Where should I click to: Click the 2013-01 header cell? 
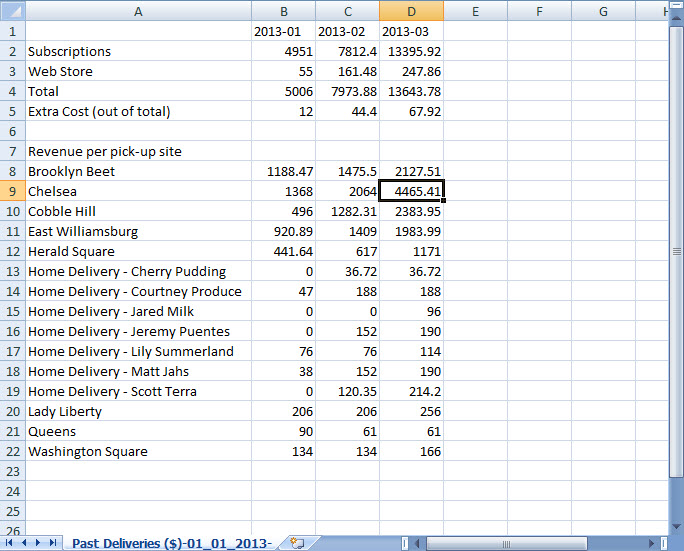(284, 31)
